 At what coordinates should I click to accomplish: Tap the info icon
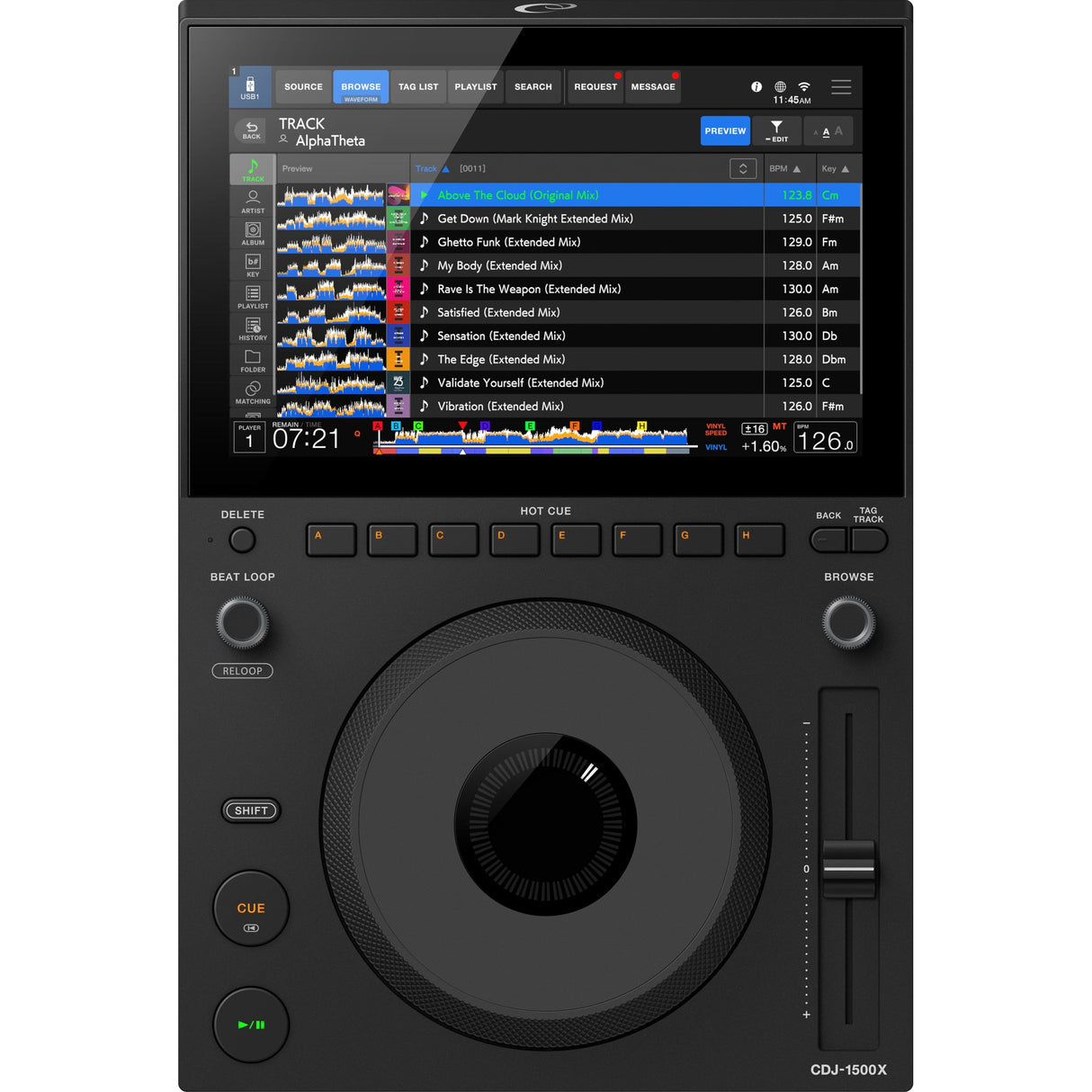tap(756, 86)
